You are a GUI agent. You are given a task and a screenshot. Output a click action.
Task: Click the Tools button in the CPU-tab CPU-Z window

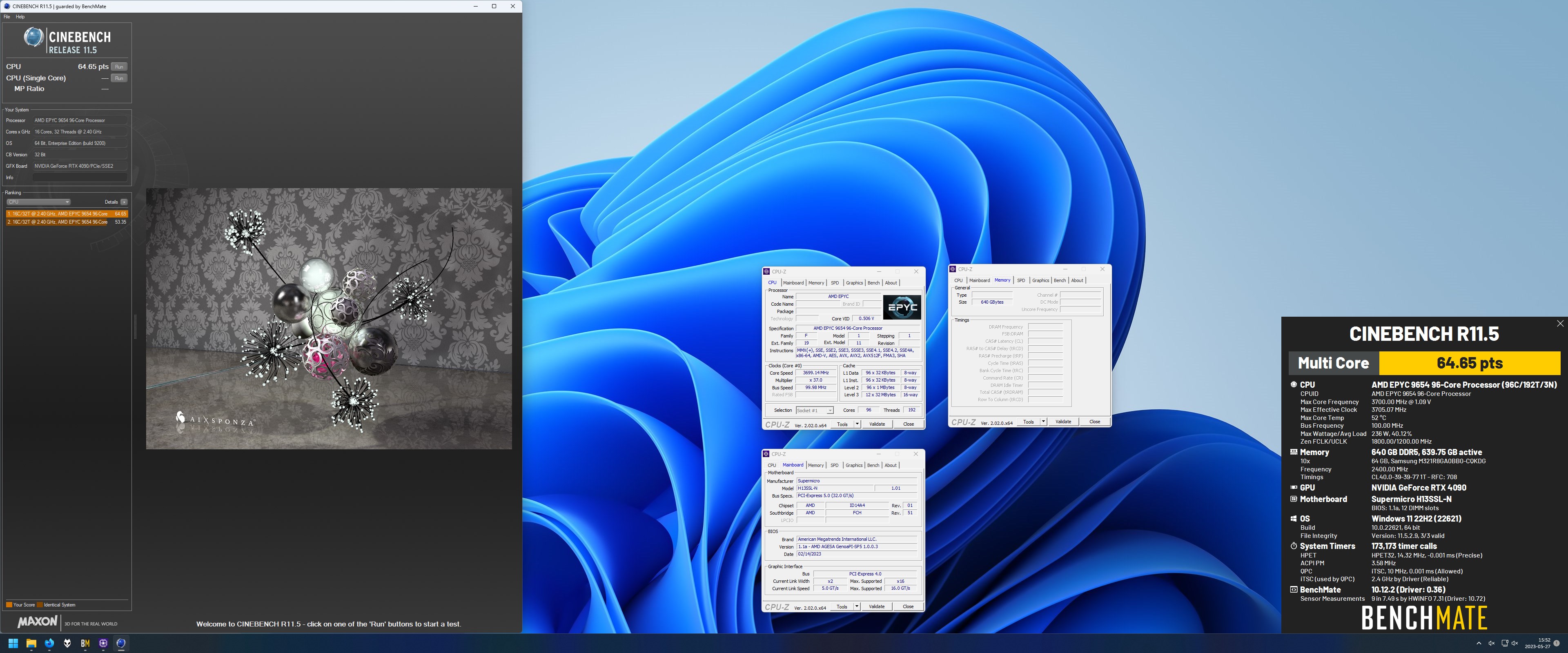point(842,424)
